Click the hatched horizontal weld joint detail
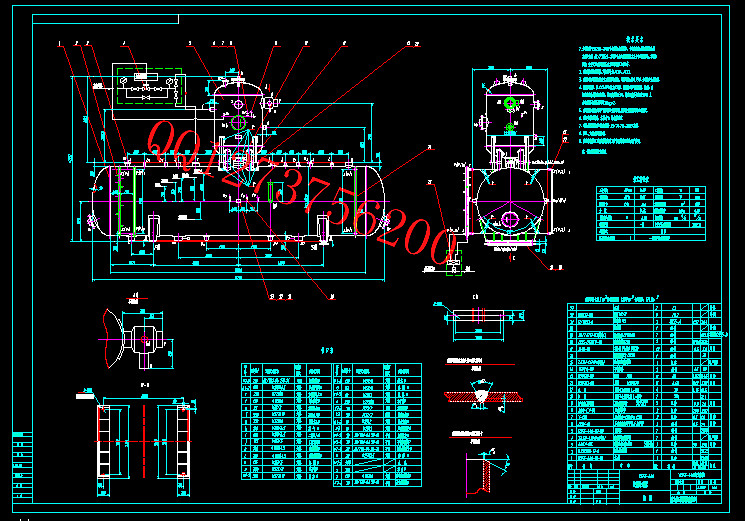This screenshot has height=521, width=745. [483, 395]
